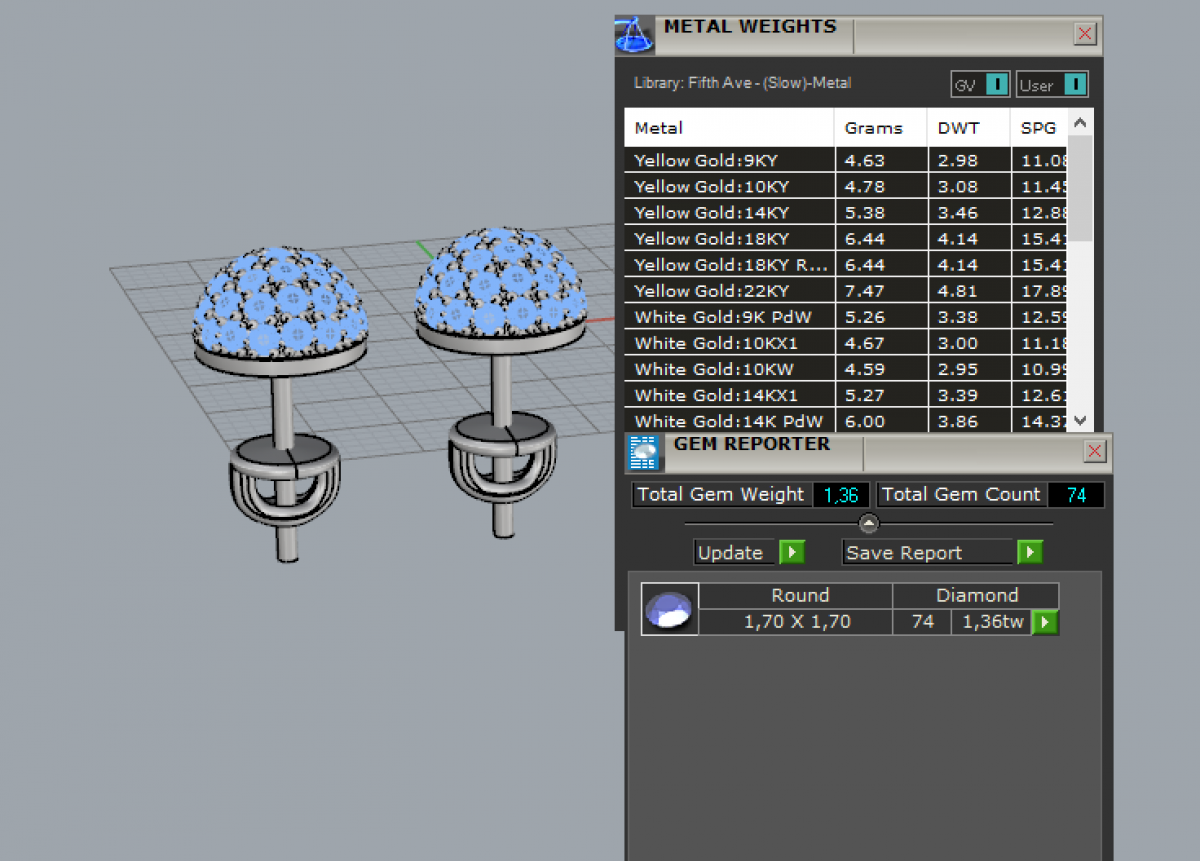Click the Metal Weights scale icon

tap(632, 36)
